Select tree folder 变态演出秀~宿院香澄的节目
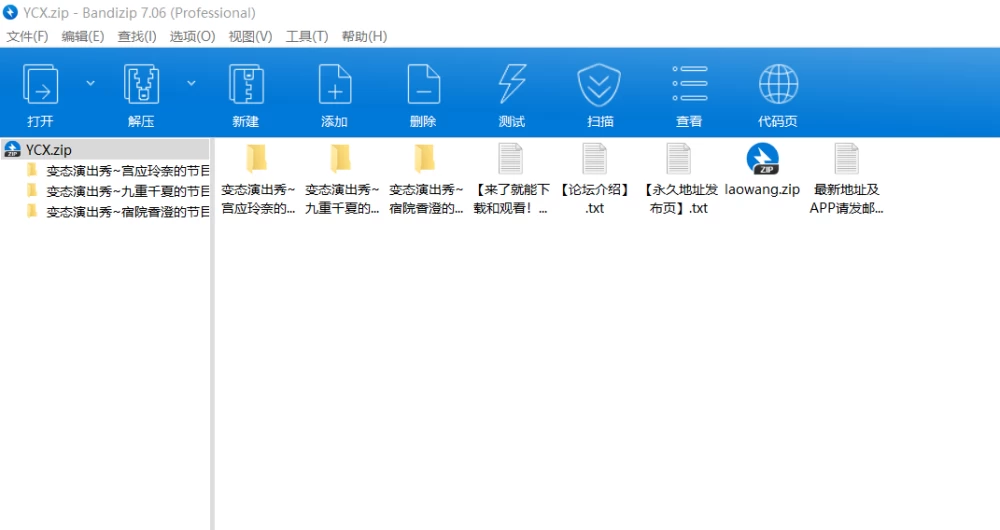 (118, 212)
